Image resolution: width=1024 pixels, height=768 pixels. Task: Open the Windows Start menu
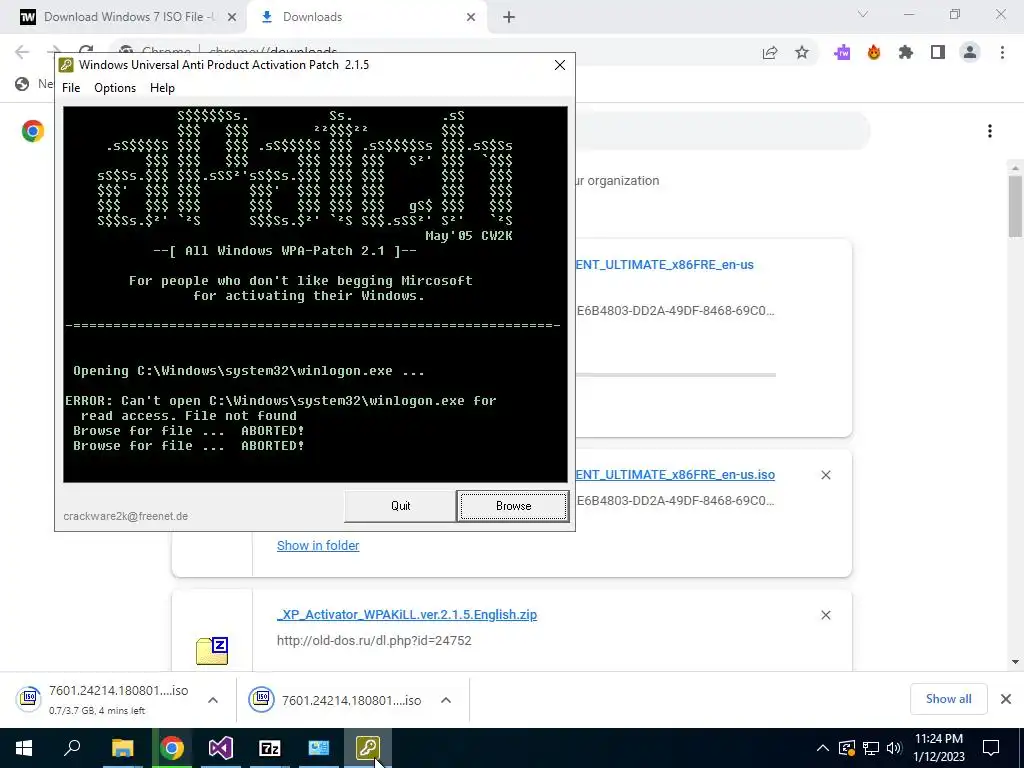click(24, 748)
